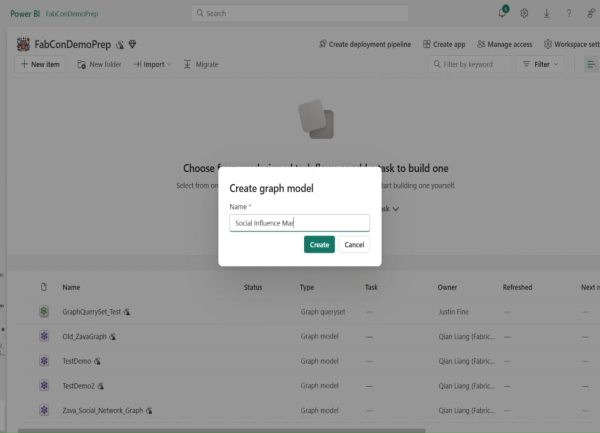Click the New item button
This screenshot has width=600, height=433.
(40, 64)
